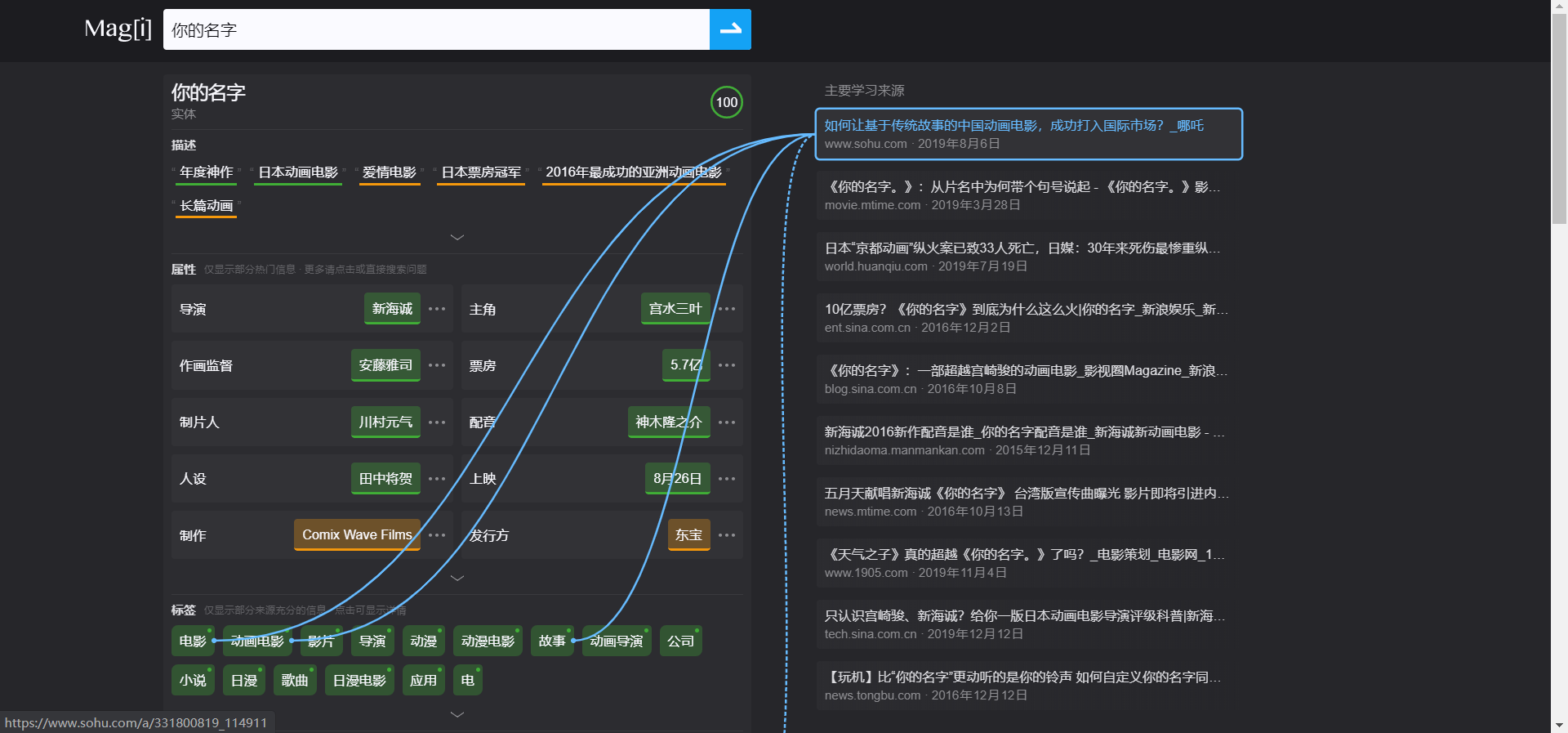This screenshot has width=1568, height=733.
Task: Select the 导演 label tag
Action: (x=372, y=641)
